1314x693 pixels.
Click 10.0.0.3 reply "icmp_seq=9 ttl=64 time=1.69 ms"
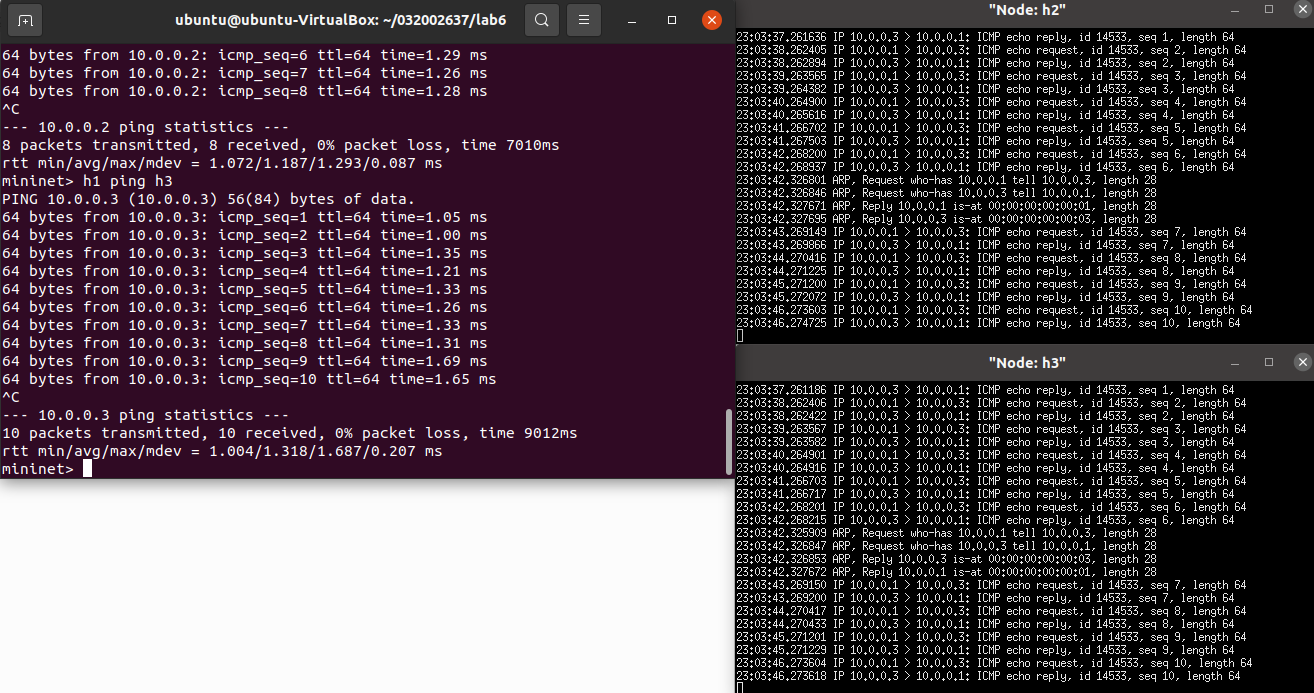[244, 361]
